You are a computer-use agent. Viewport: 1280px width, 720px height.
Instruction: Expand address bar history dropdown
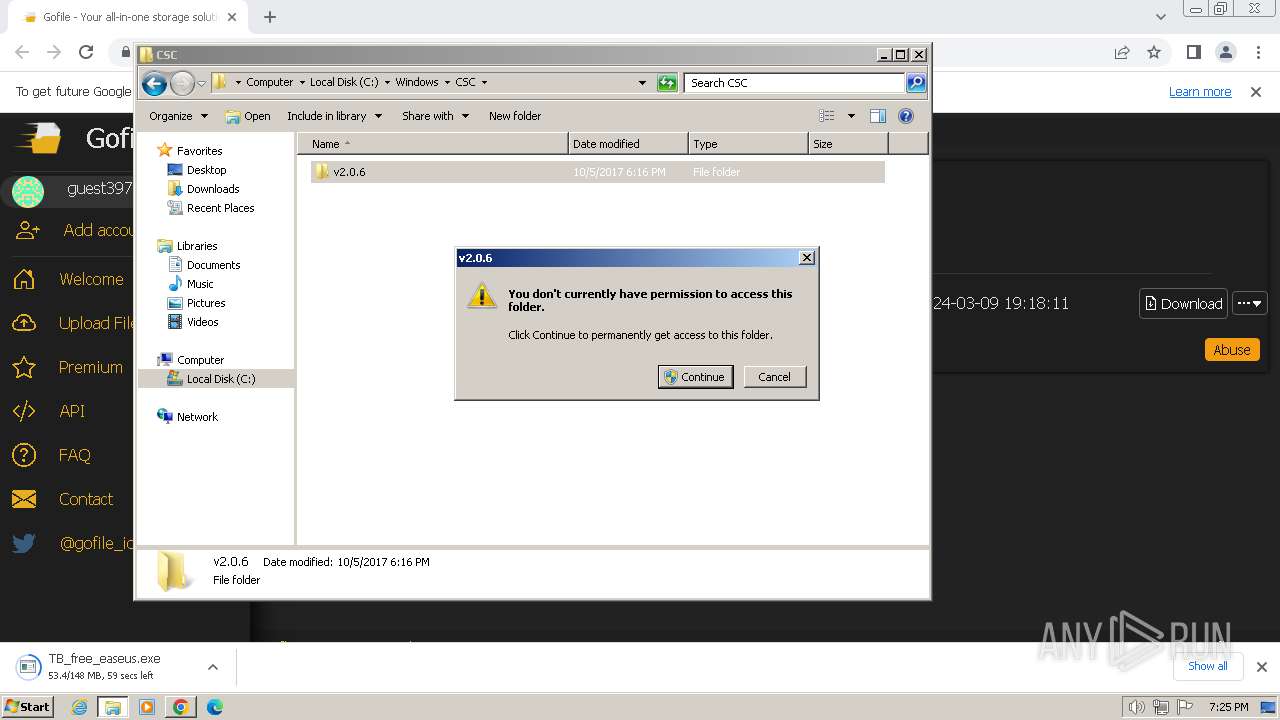pyautogui.click(x=642, y=83)
